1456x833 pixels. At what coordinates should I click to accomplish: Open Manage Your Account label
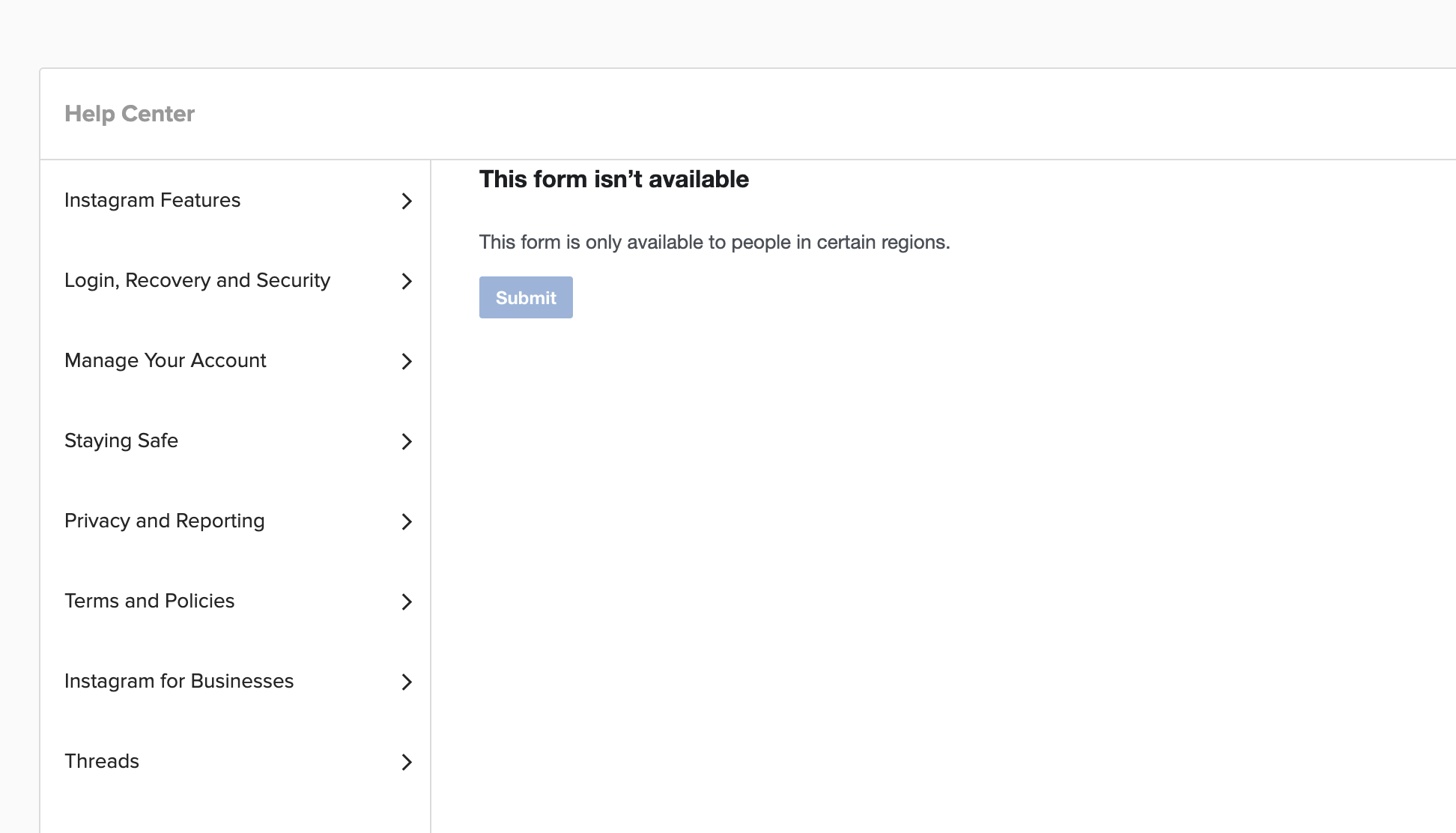(x=166, y=360)
